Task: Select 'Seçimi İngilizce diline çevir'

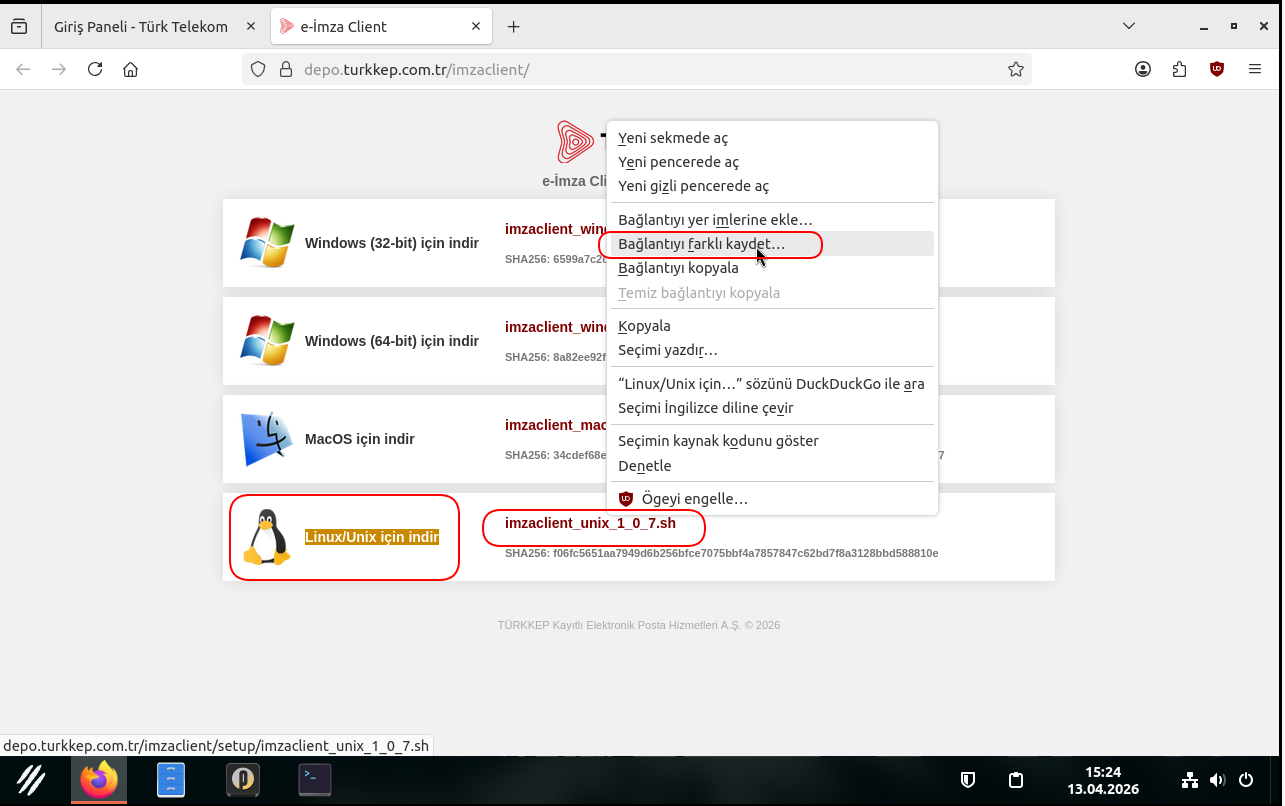Action: pyautogui.click(x=772, y=408)
